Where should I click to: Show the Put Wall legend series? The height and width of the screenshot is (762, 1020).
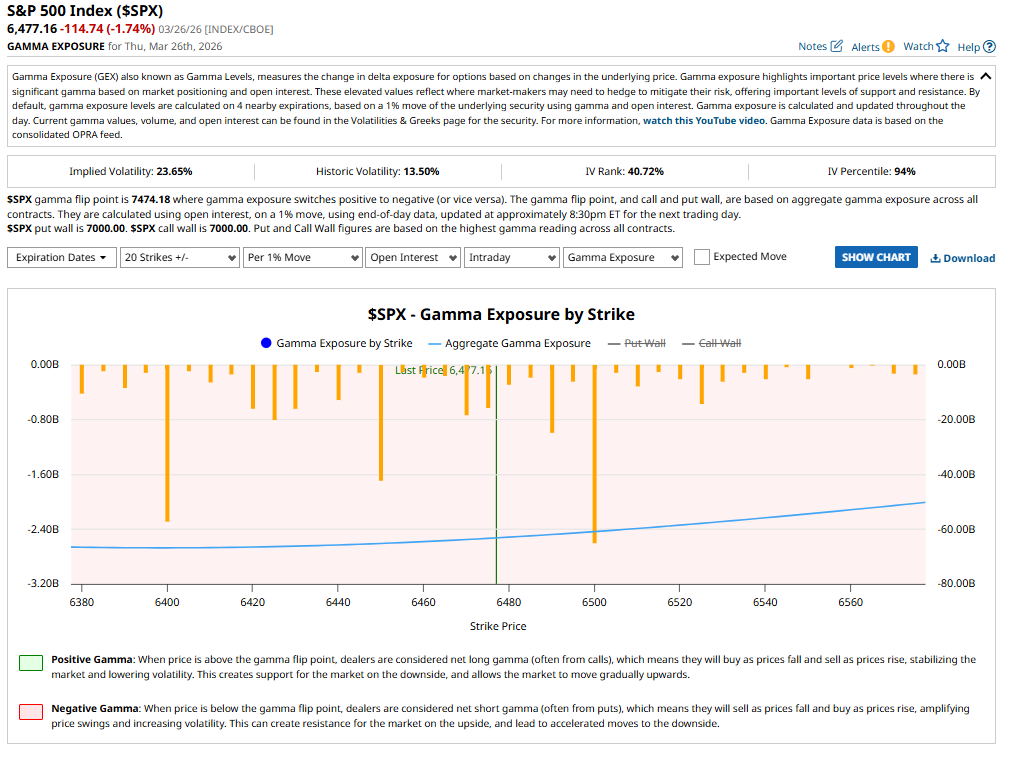tap(635, 343)
